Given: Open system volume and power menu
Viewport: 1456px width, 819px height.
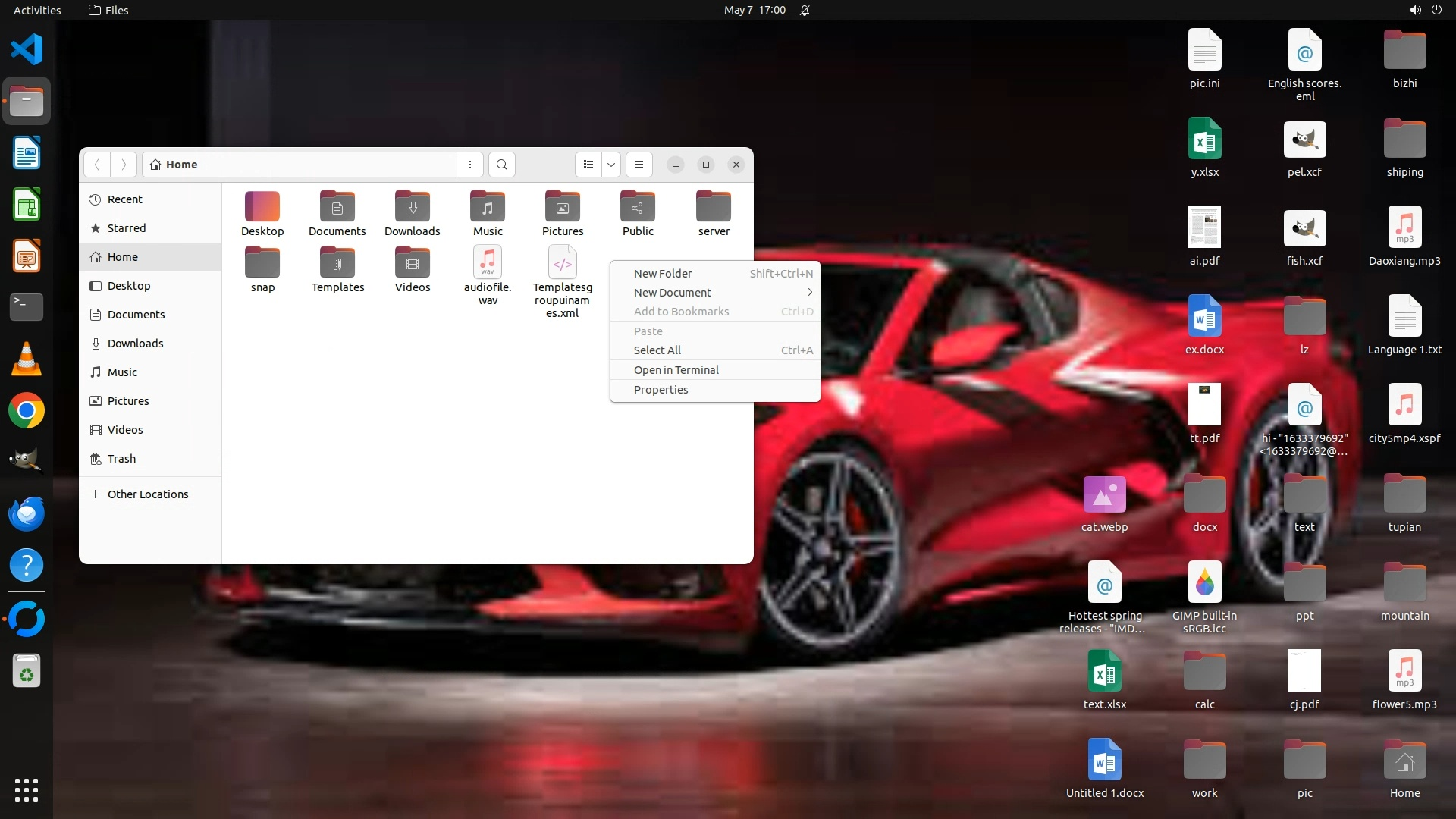Looking at the screenshot, I should click(1425, 10).
